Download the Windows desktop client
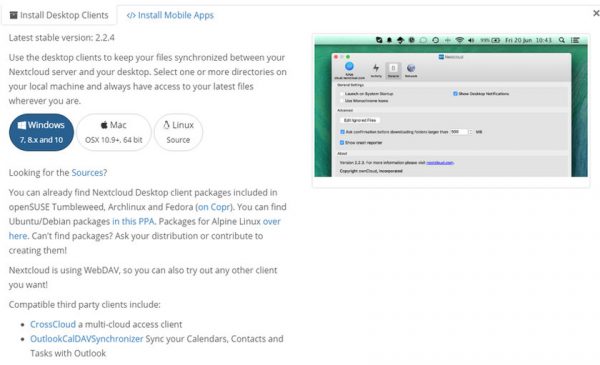Image resolution: width=600 pixels, height=365 pixels. click(41, 132)
